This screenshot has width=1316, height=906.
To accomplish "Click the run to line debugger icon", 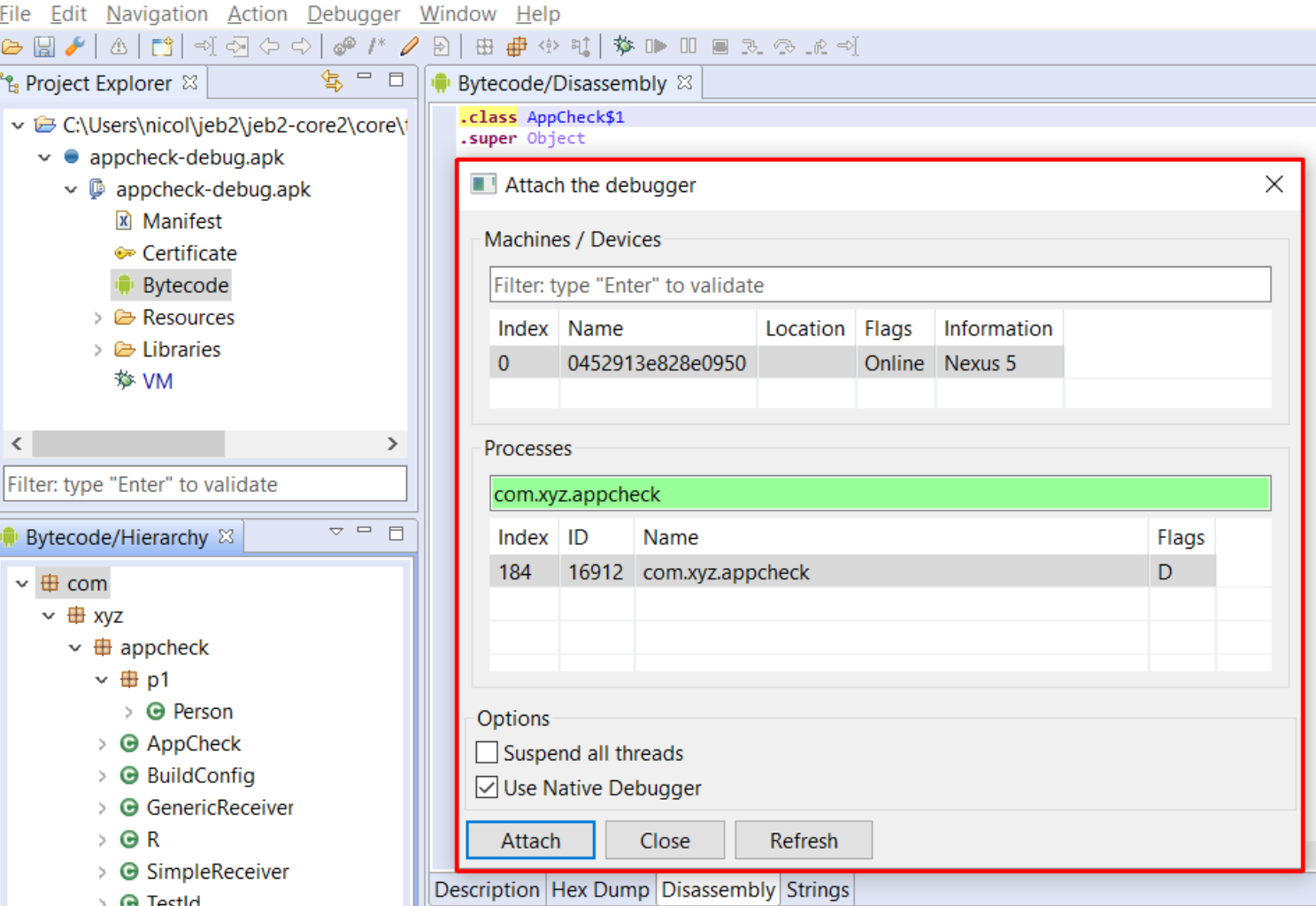I will coord(848,47).
